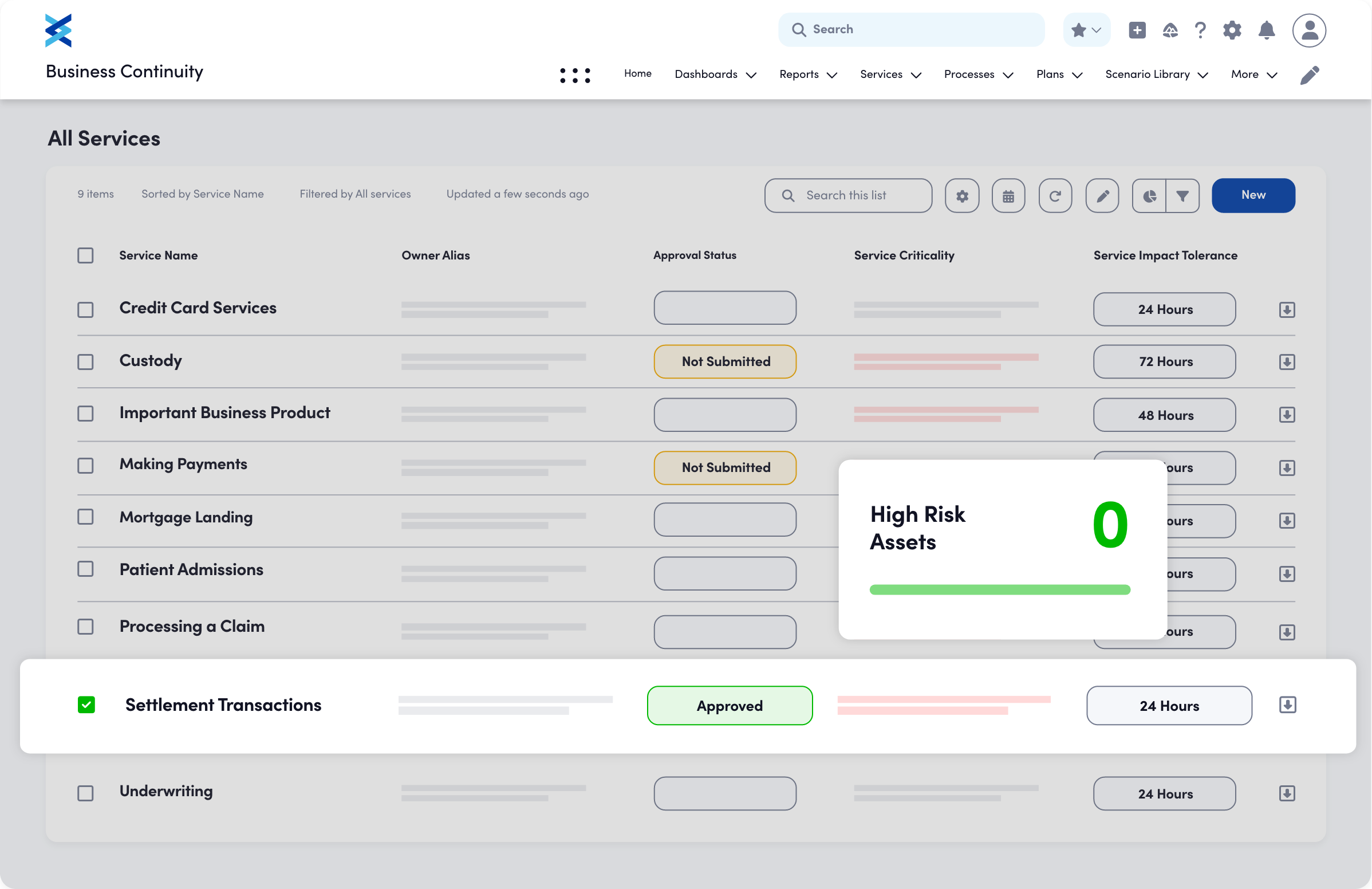Open the Plans tab

coord(1050,74)
